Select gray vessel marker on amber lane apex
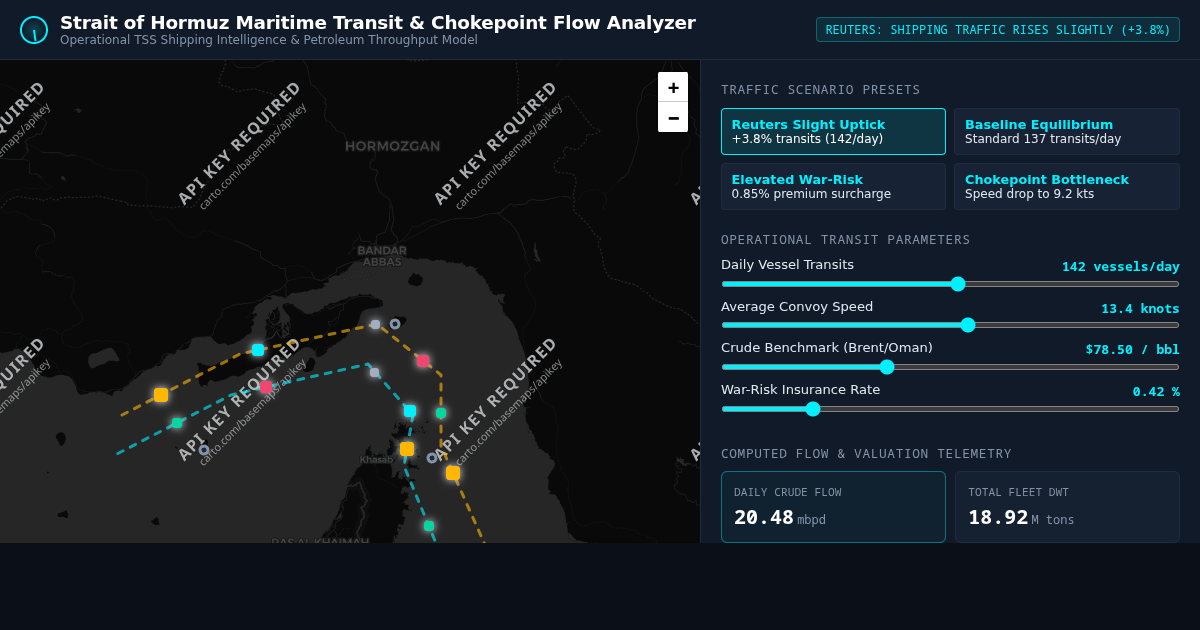The image size is (1200, 630). coord(376,325)
